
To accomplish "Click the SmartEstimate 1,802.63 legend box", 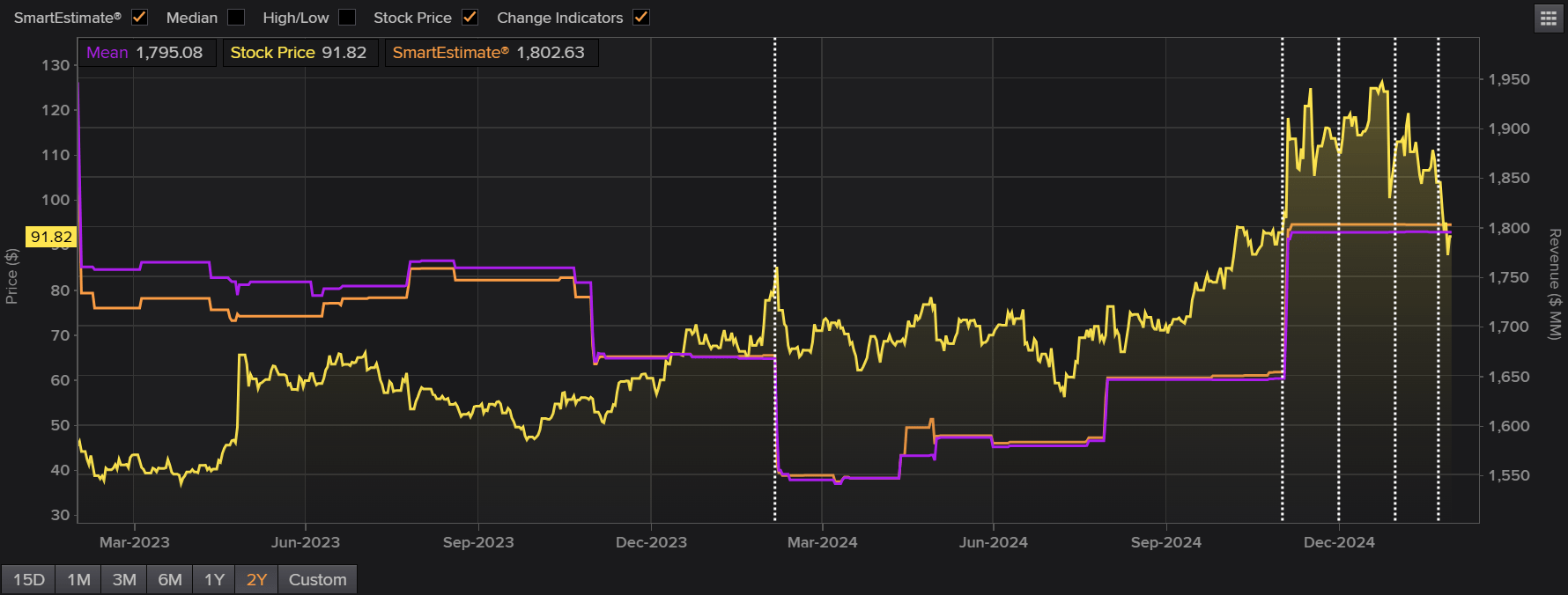I will [x=491, y=53].
